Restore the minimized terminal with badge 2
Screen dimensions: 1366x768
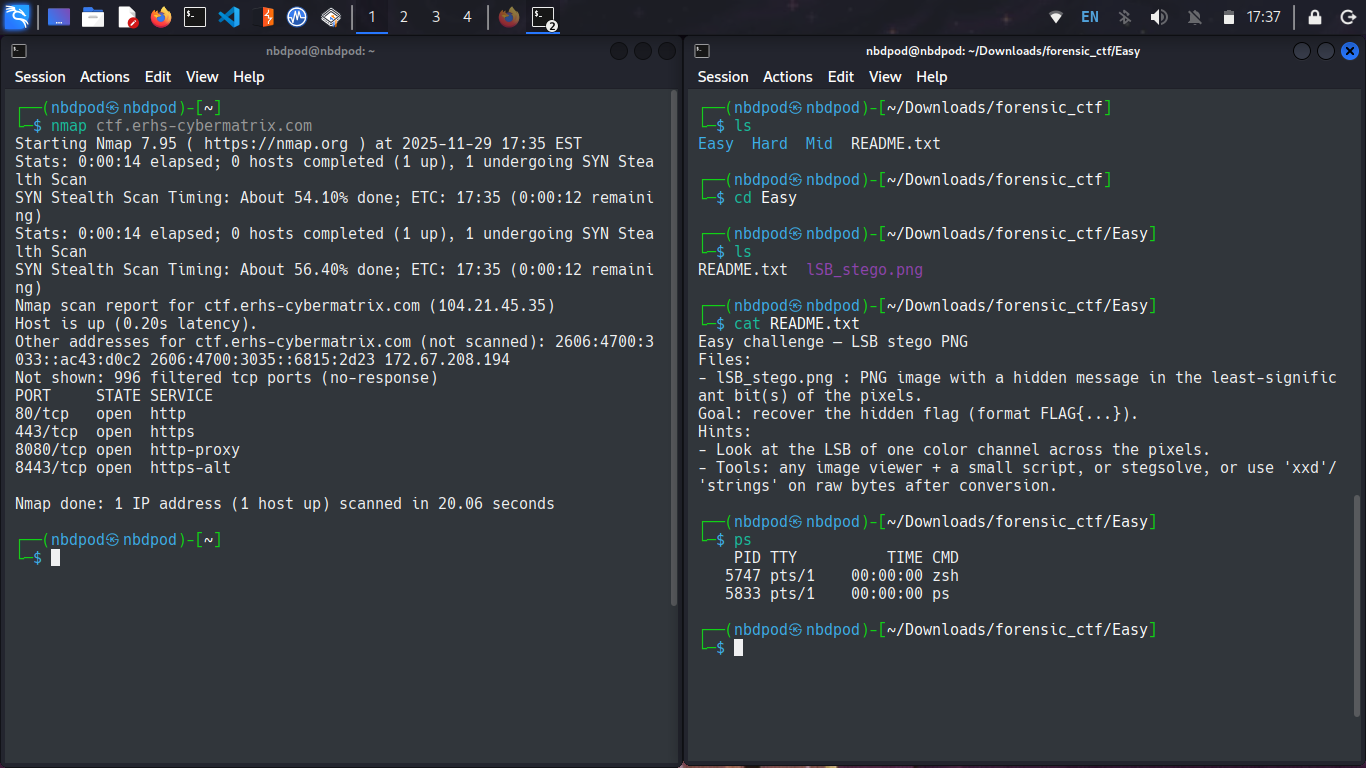543,17
